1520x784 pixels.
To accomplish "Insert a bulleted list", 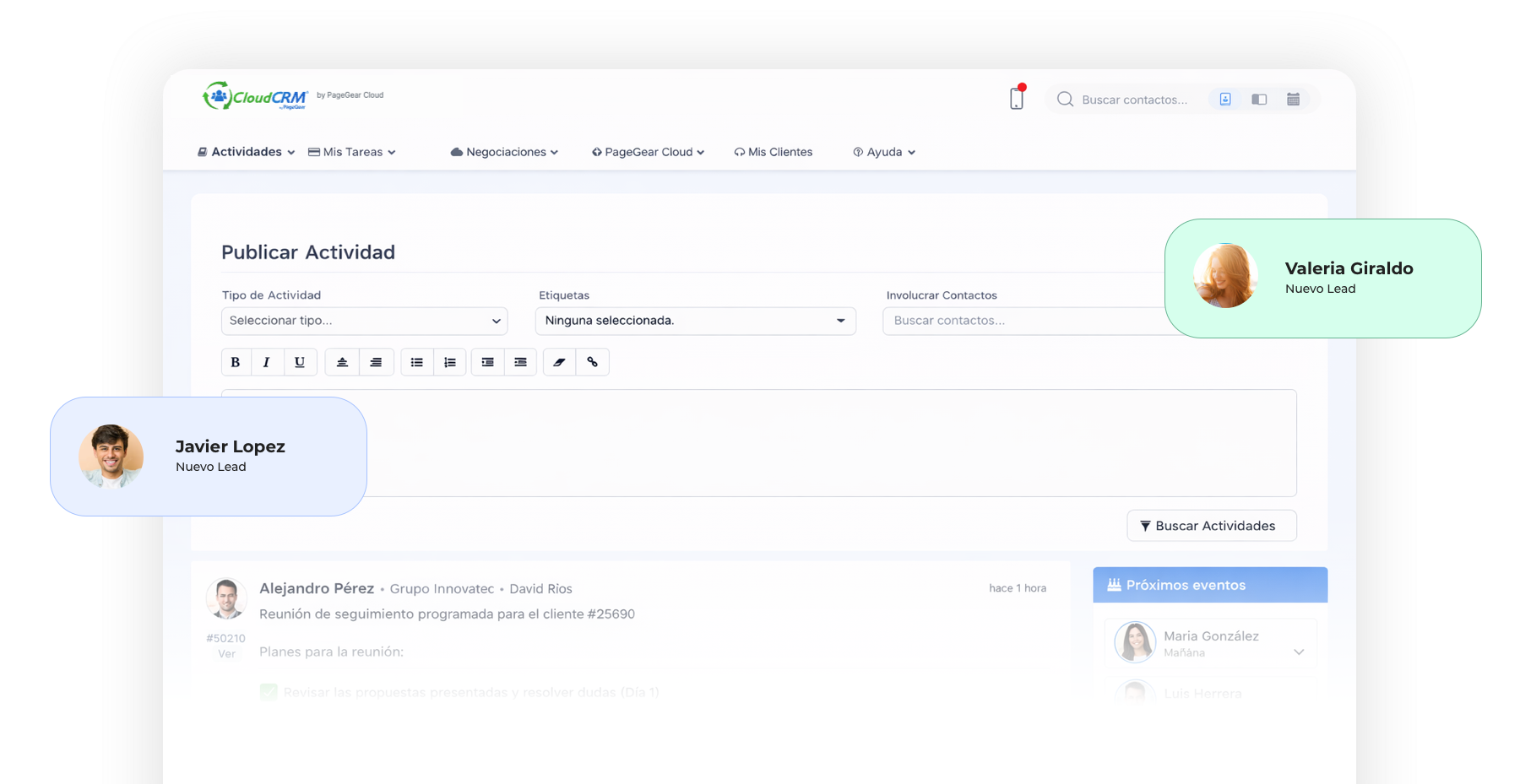I will (x=416, y=362).
